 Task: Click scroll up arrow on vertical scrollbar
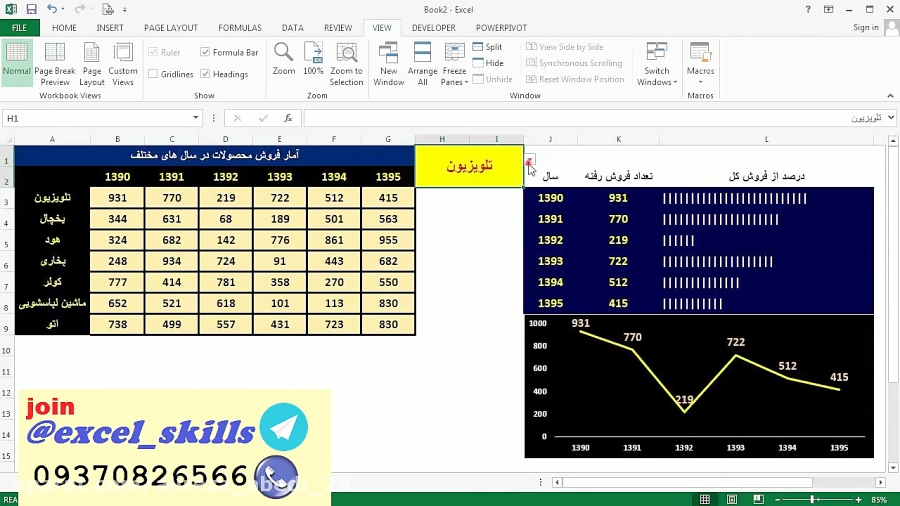[893, 141]
